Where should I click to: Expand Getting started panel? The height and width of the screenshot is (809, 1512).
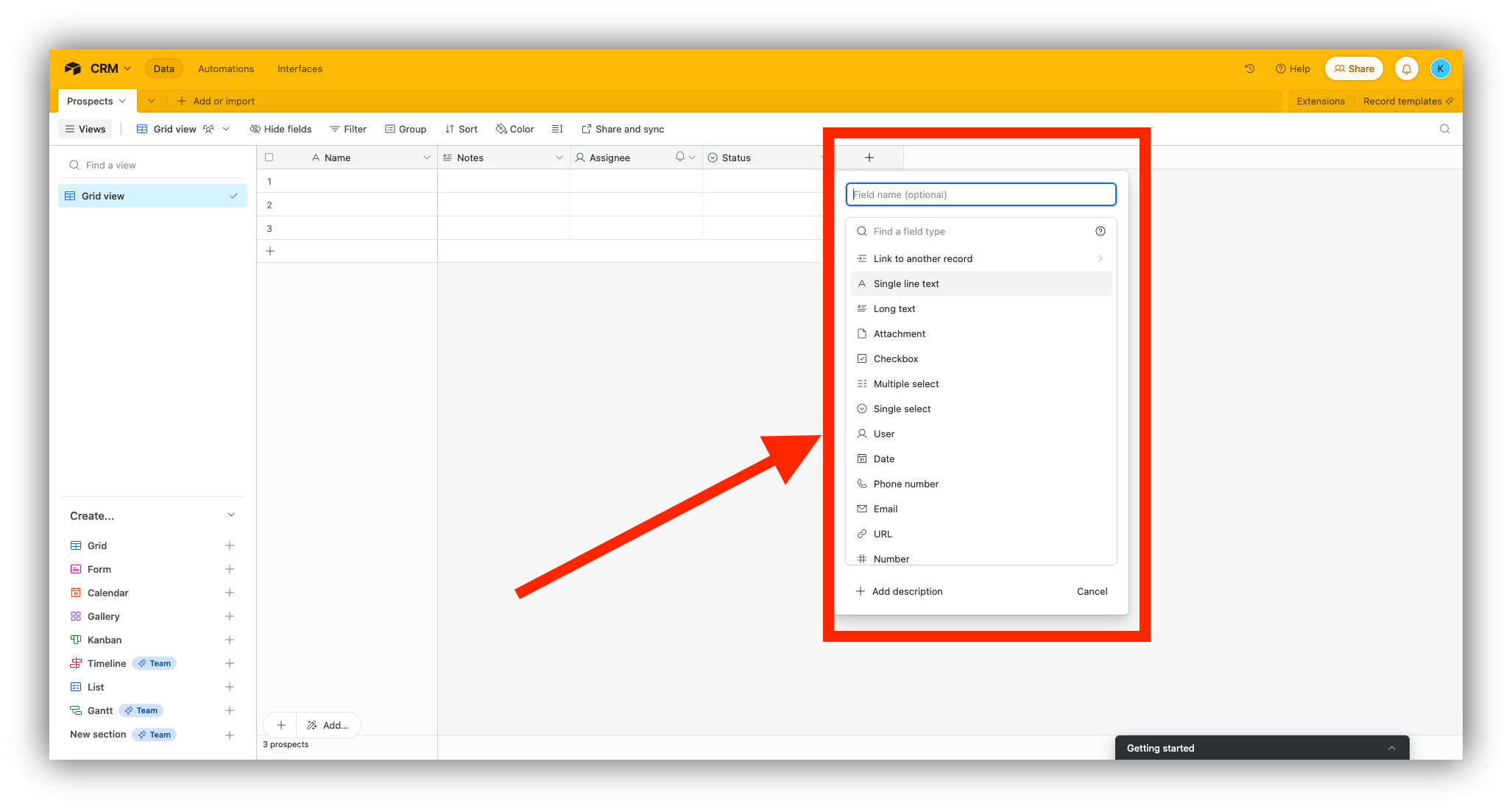coord(1391,748)
